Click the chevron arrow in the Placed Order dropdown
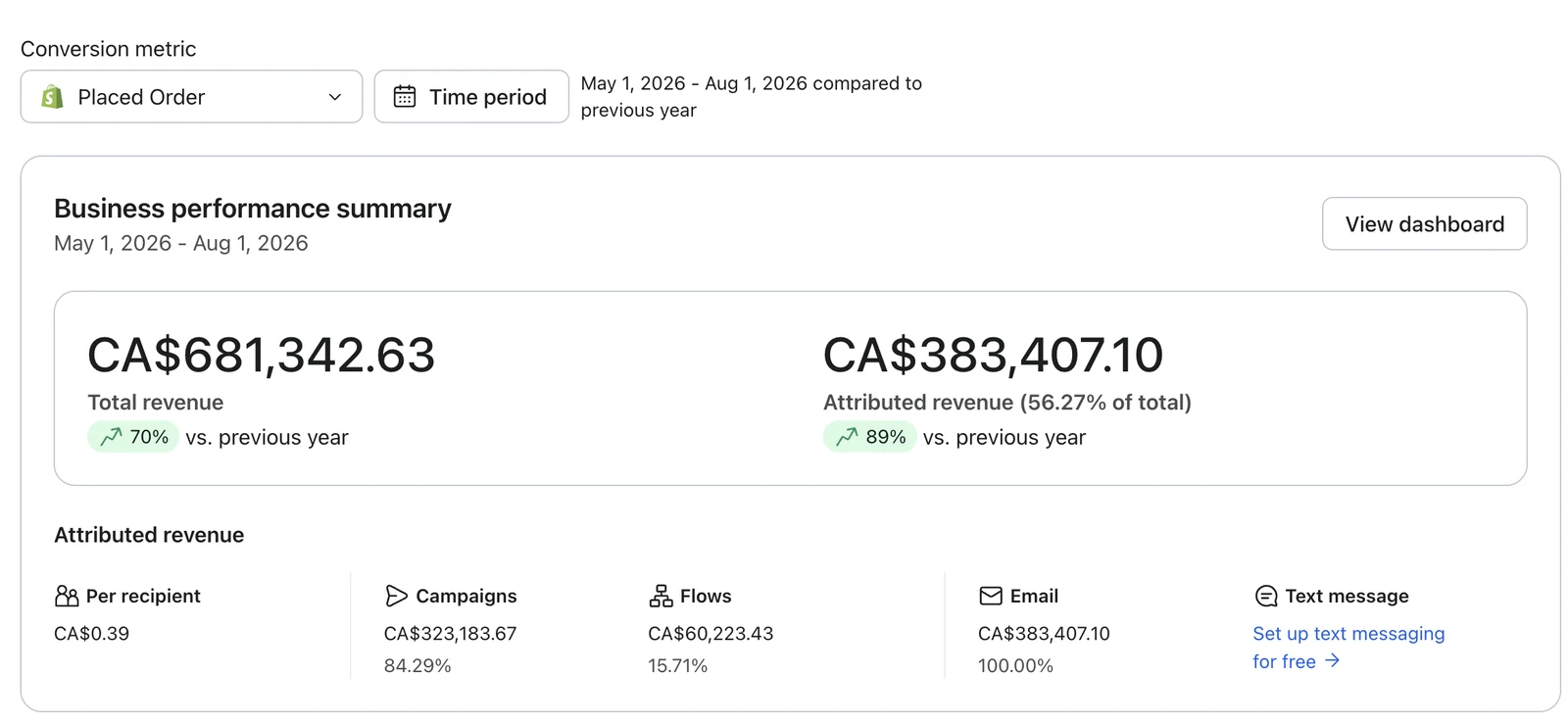This screenshot has width=1568, height=723. point(335,97)
